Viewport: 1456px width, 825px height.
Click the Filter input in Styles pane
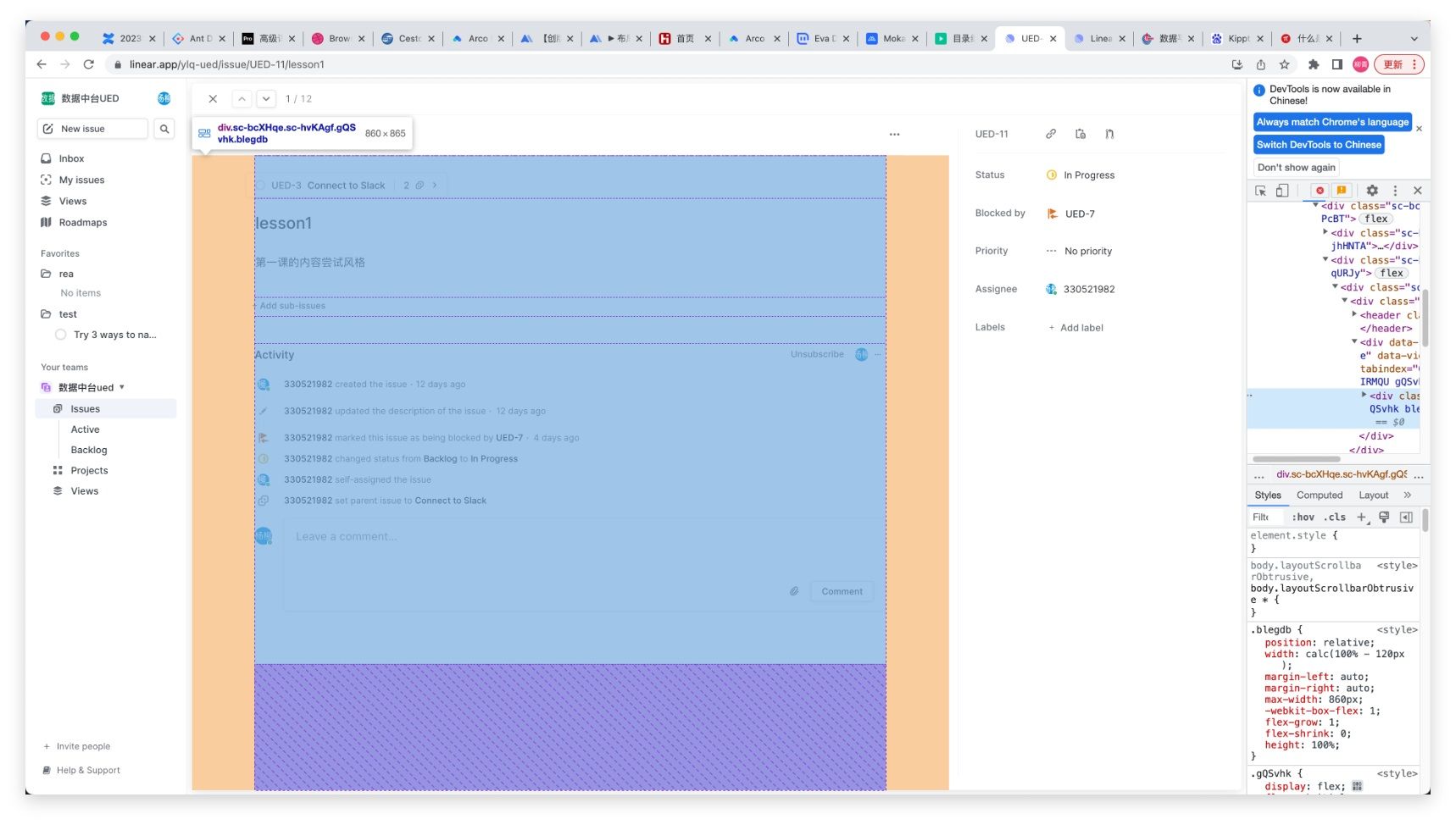[x=1266, y=517]
